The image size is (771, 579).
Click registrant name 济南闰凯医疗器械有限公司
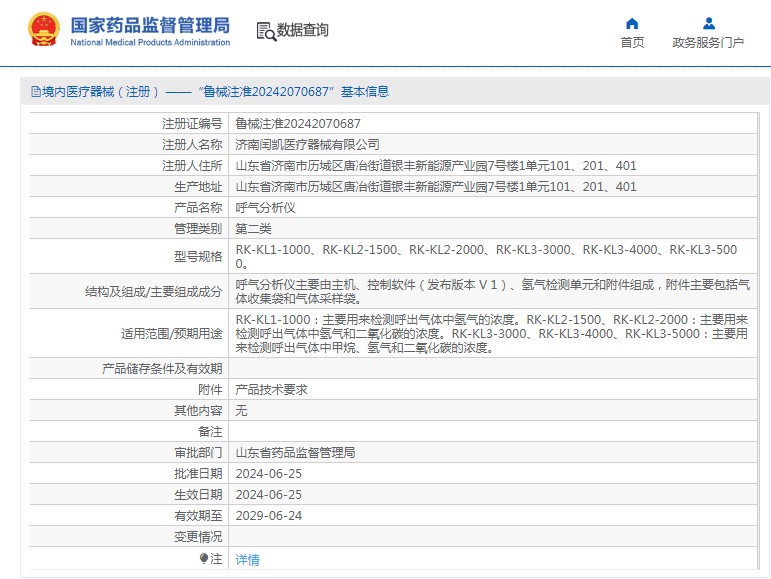coord(307,145)
